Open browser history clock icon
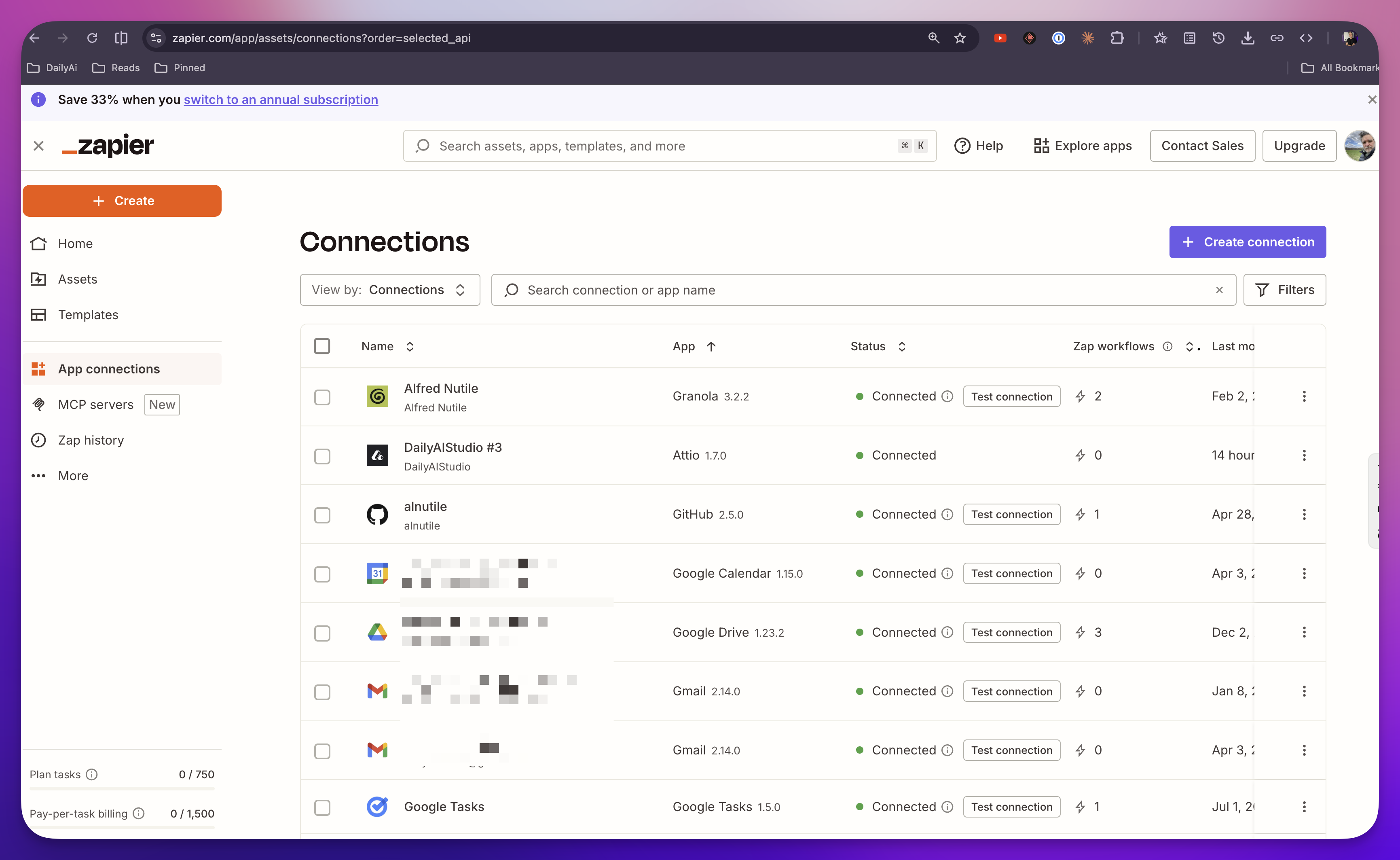This screenshot has height=860, width=1400. coord(1218,38)
